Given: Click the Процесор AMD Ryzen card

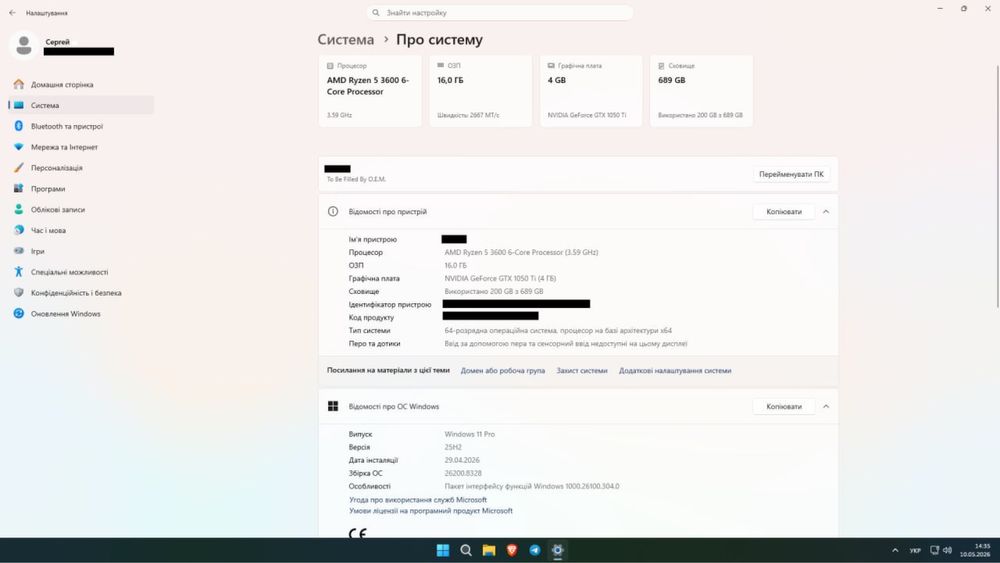Looking at the screenshot, I should (x=370, y=91).
